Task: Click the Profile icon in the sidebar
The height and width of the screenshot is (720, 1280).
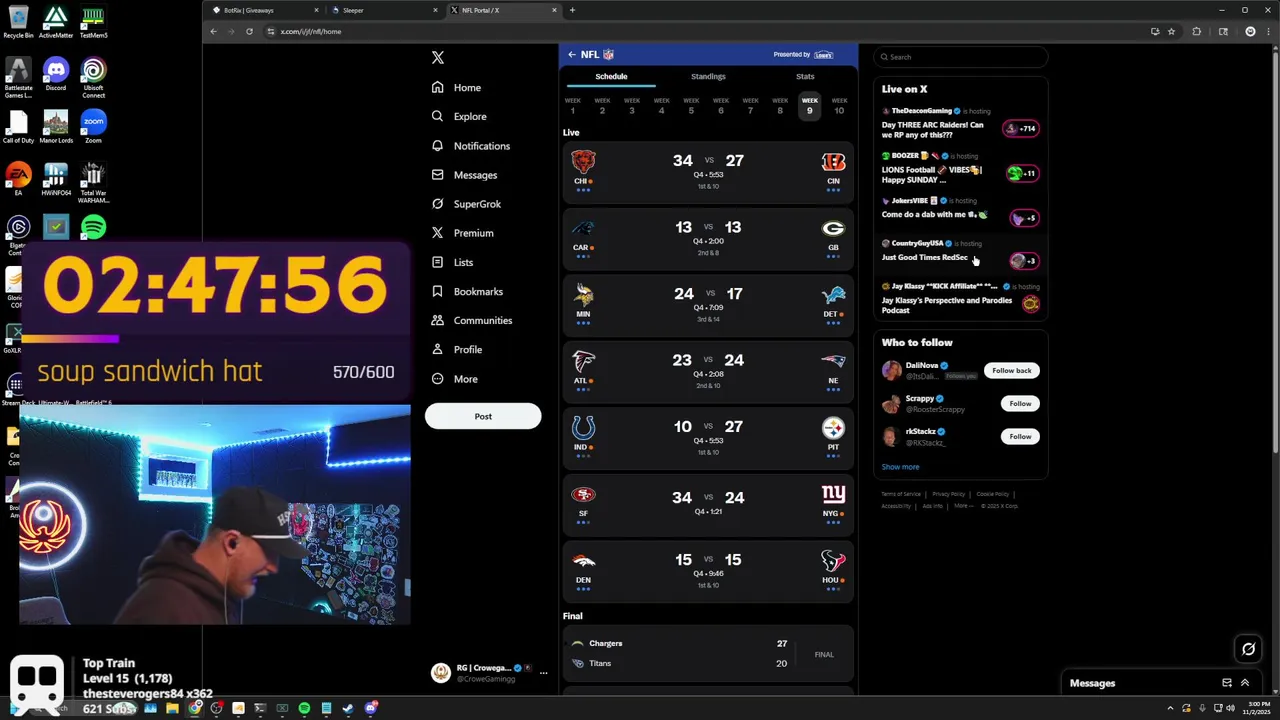Action: click(x=437, y=349)
